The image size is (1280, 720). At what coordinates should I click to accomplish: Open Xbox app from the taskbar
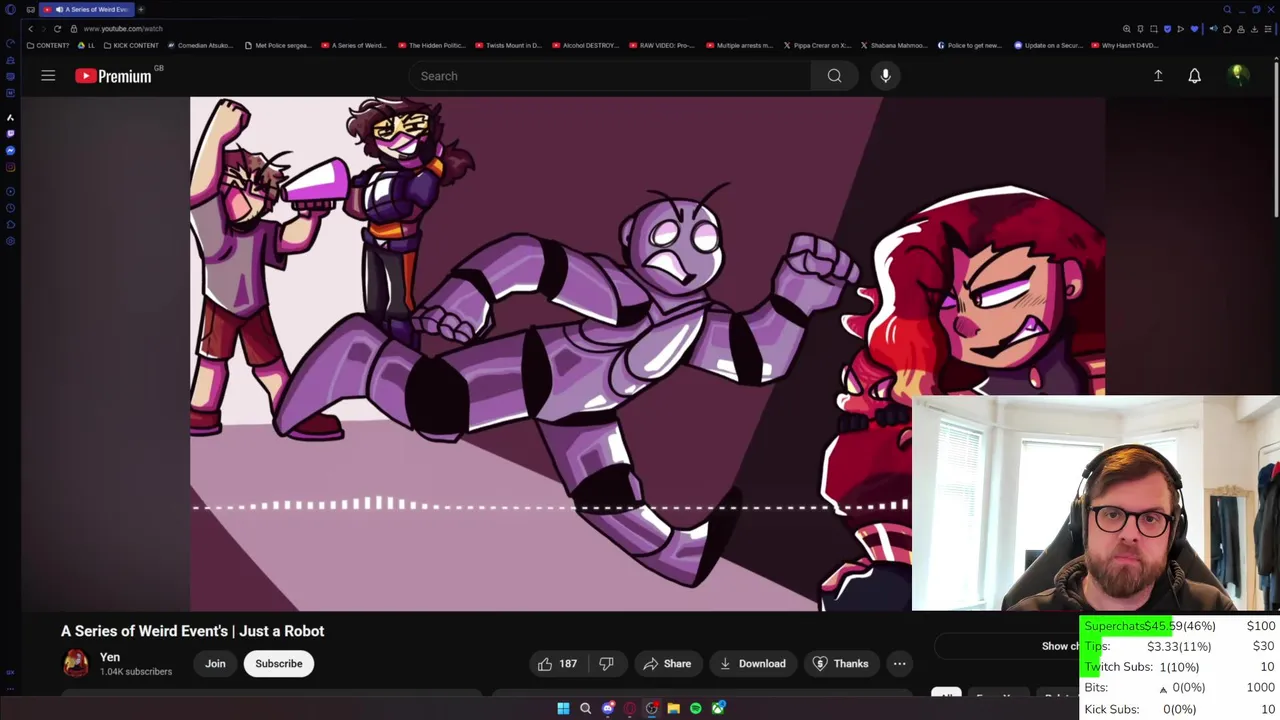[x=718, y=708]
